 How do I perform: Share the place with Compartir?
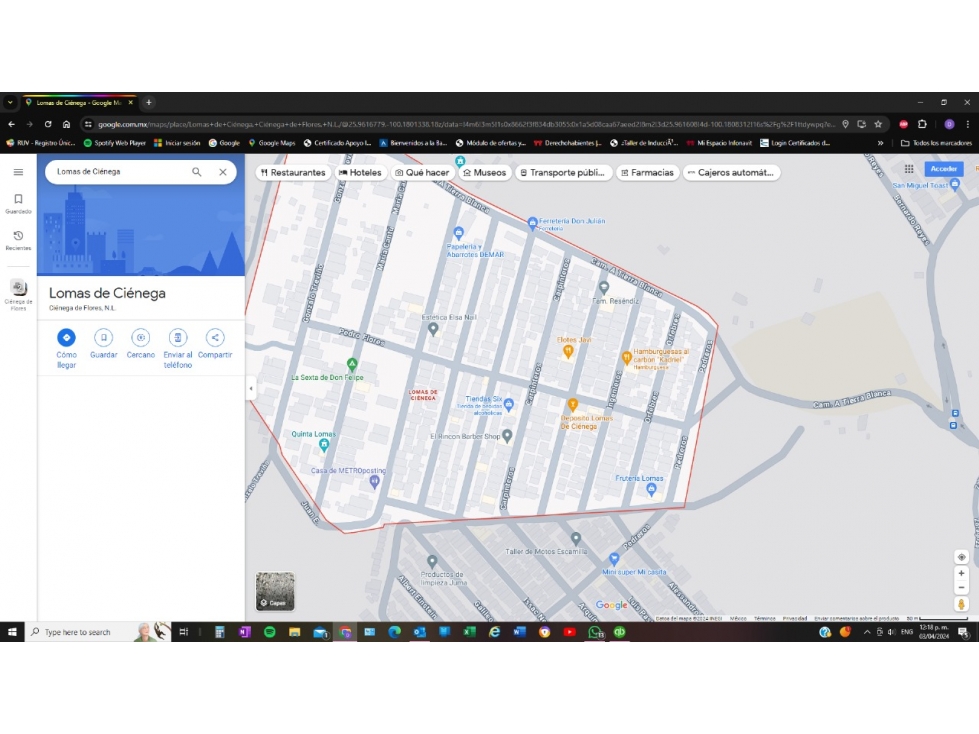pos(215,344)
